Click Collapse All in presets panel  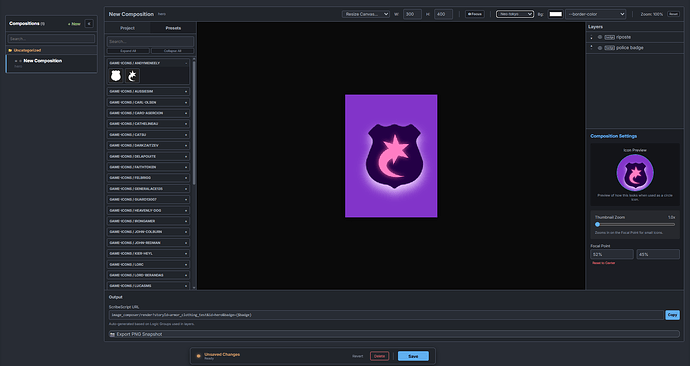pos(172,51)
